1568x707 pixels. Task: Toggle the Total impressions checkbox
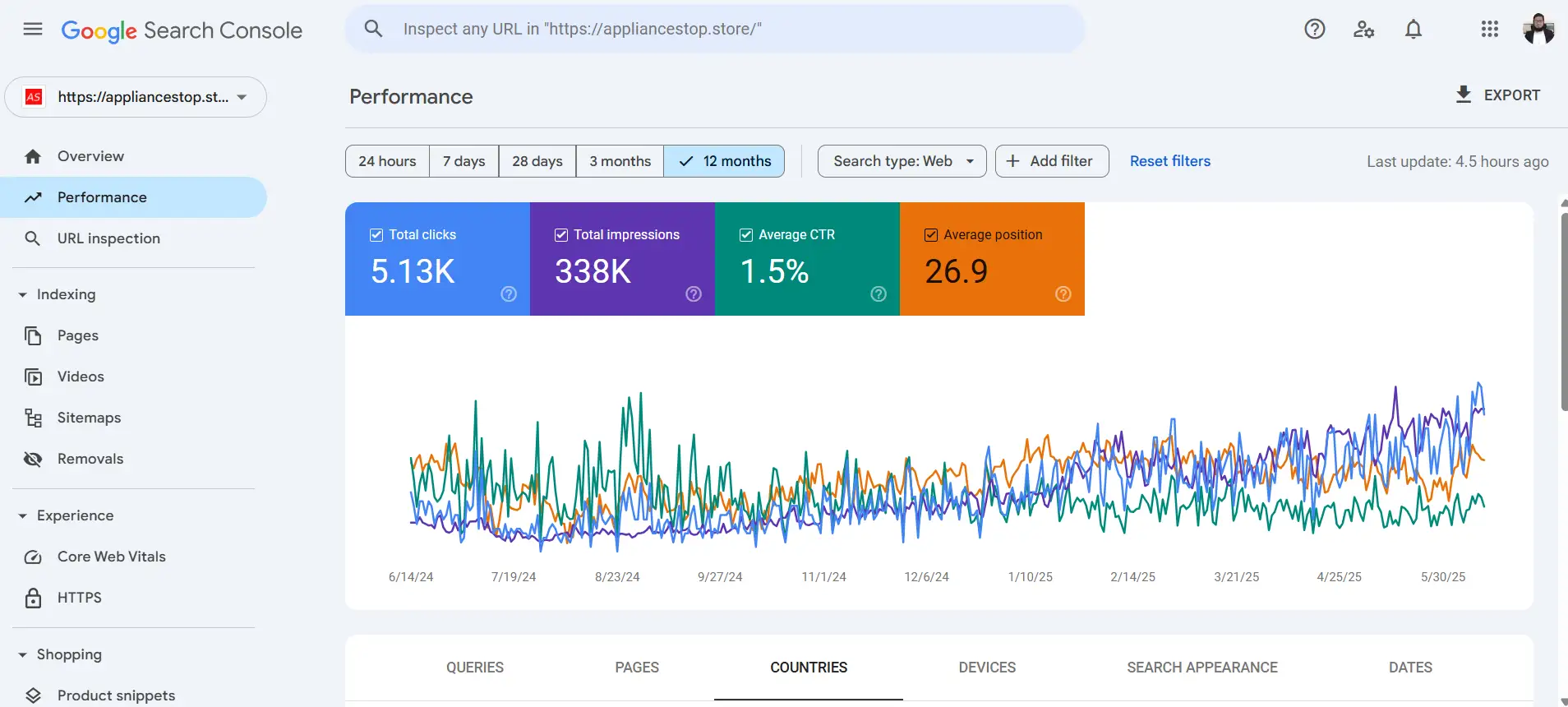click(x=561, y=235)
